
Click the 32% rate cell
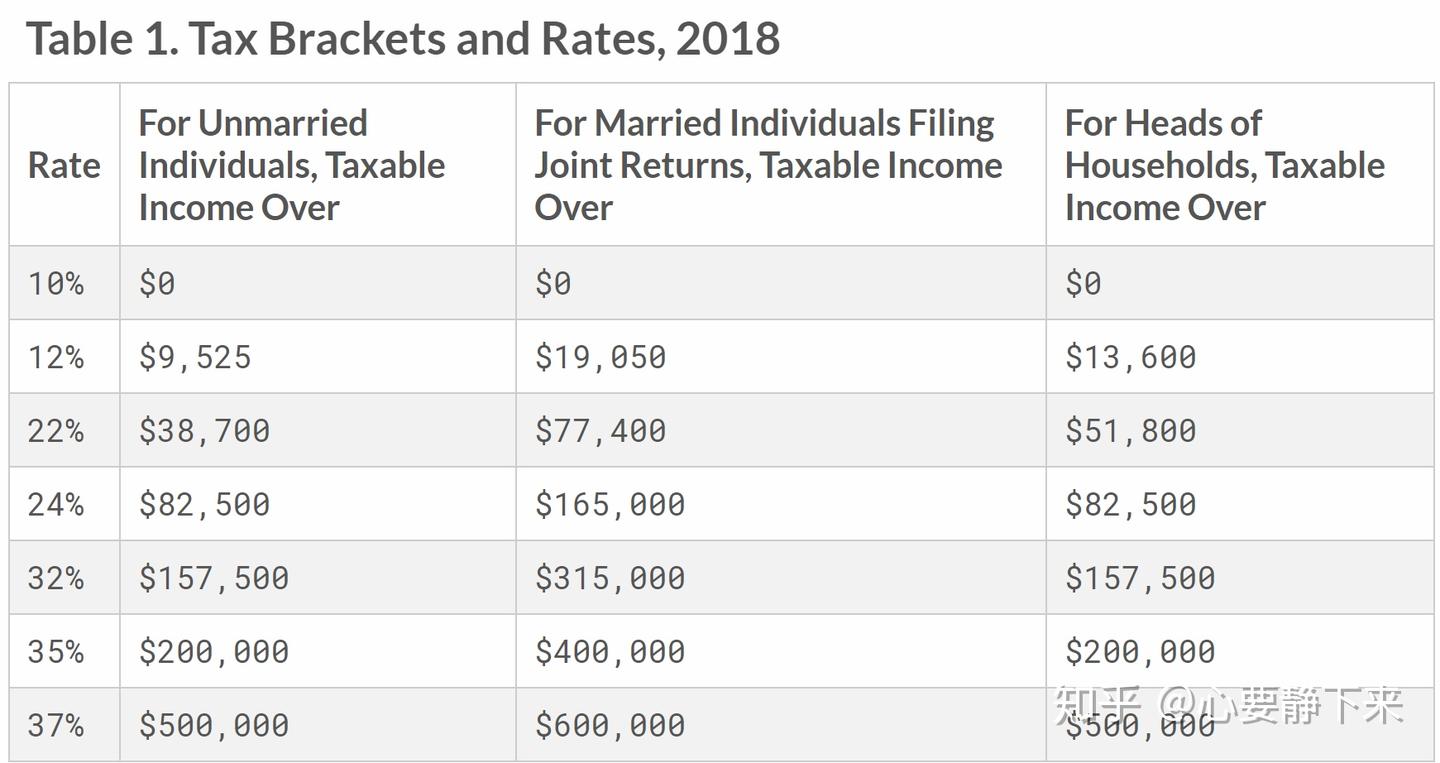(56, 578)
